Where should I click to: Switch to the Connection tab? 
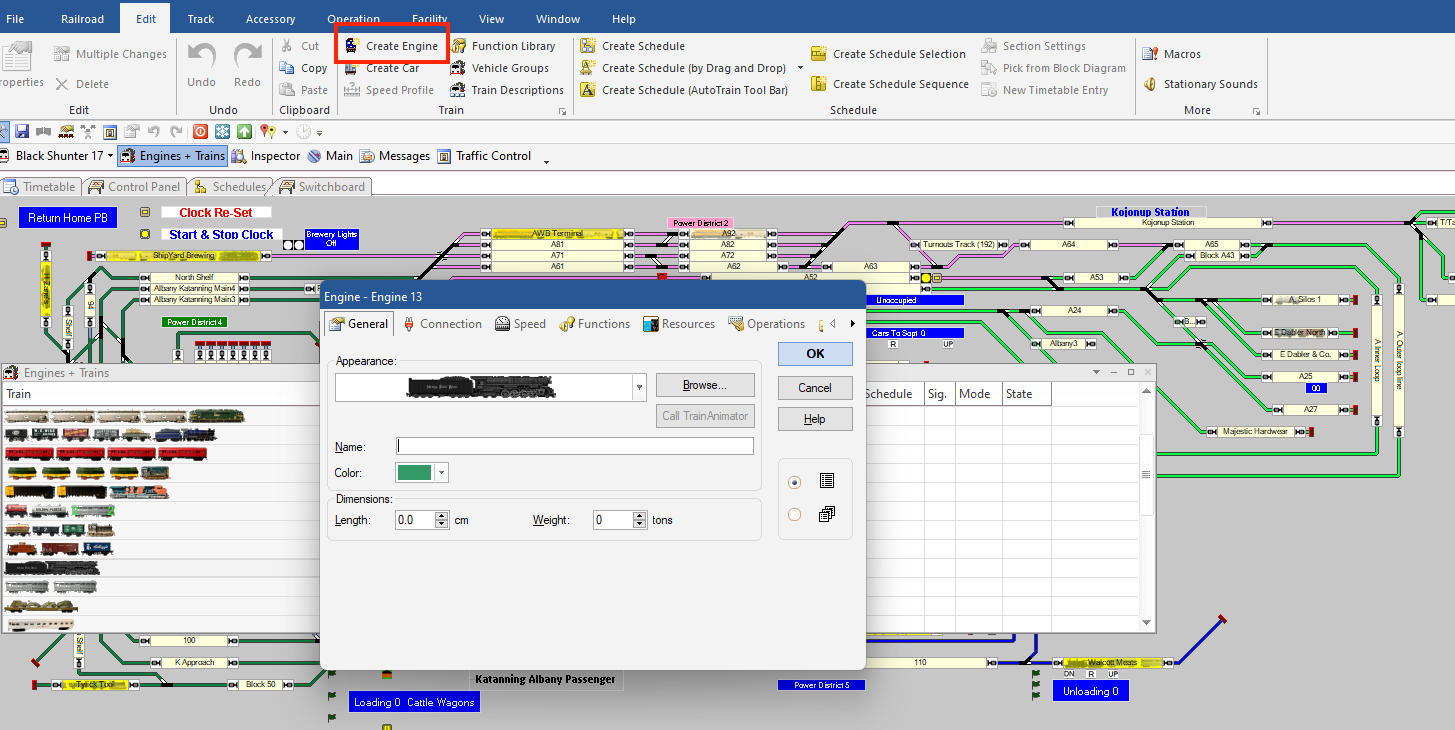click(x=442, y=324)
